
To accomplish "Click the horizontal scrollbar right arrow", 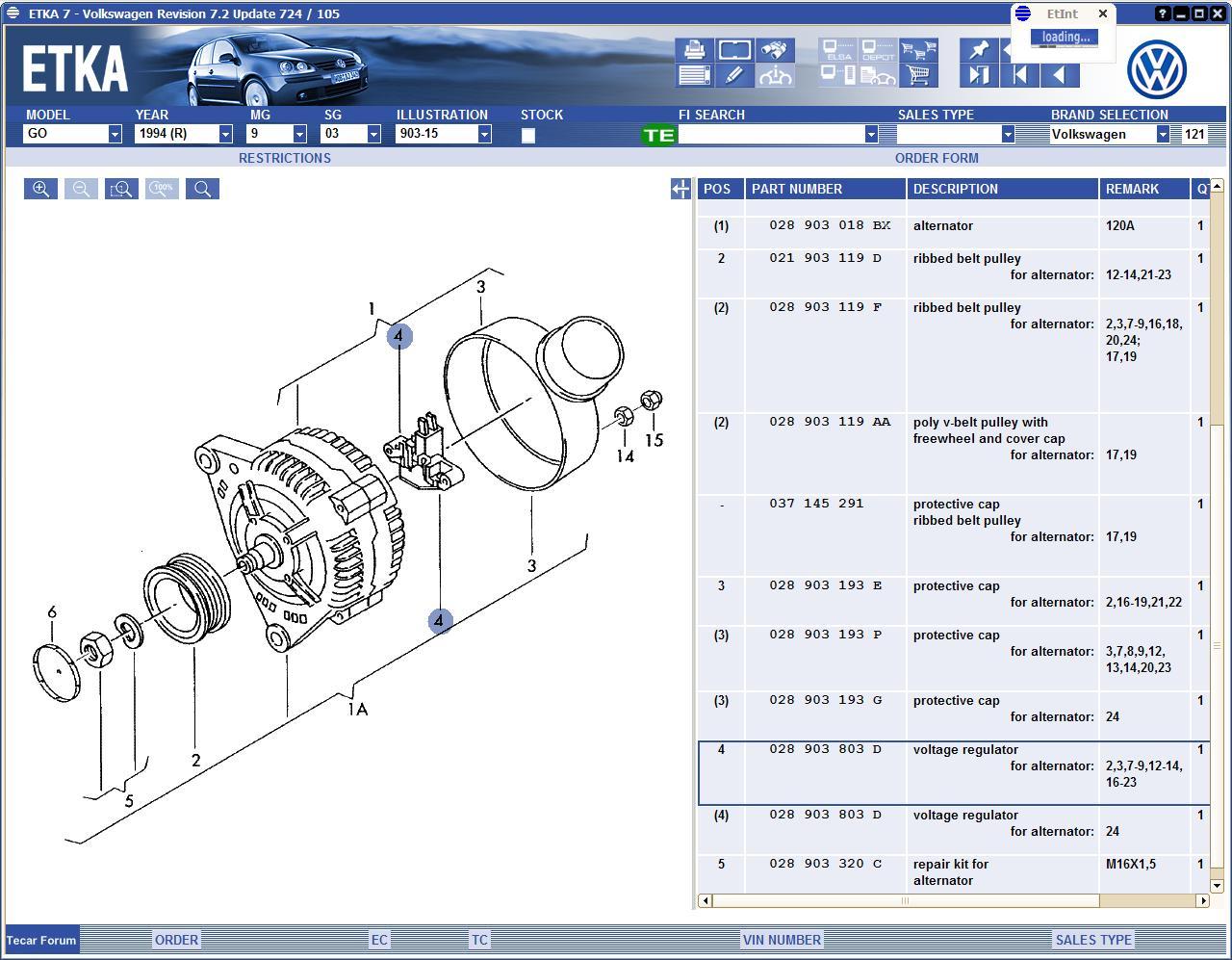I will 1202,901.
